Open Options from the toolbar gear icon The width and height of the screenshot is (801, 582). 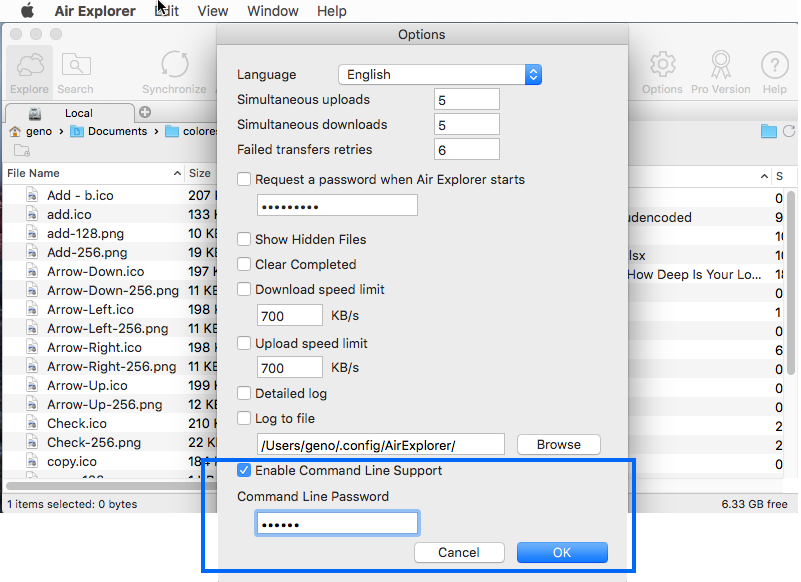coord(662,73)
